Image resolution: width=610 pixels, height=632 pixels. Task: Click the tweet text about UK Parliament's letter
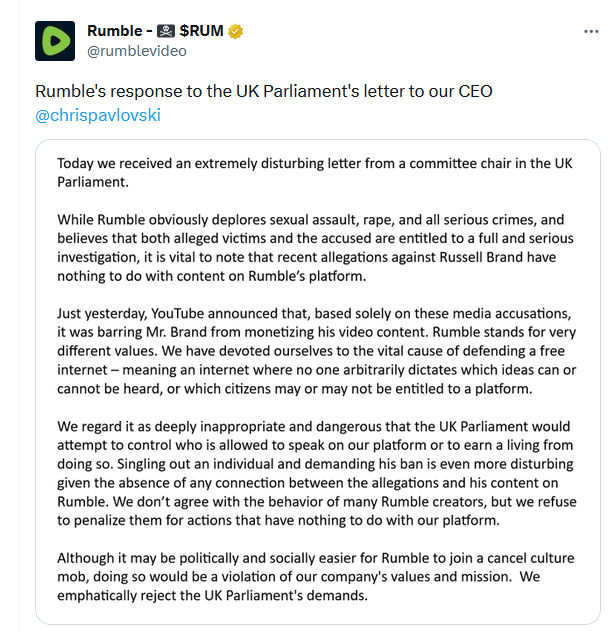point(264,91)
